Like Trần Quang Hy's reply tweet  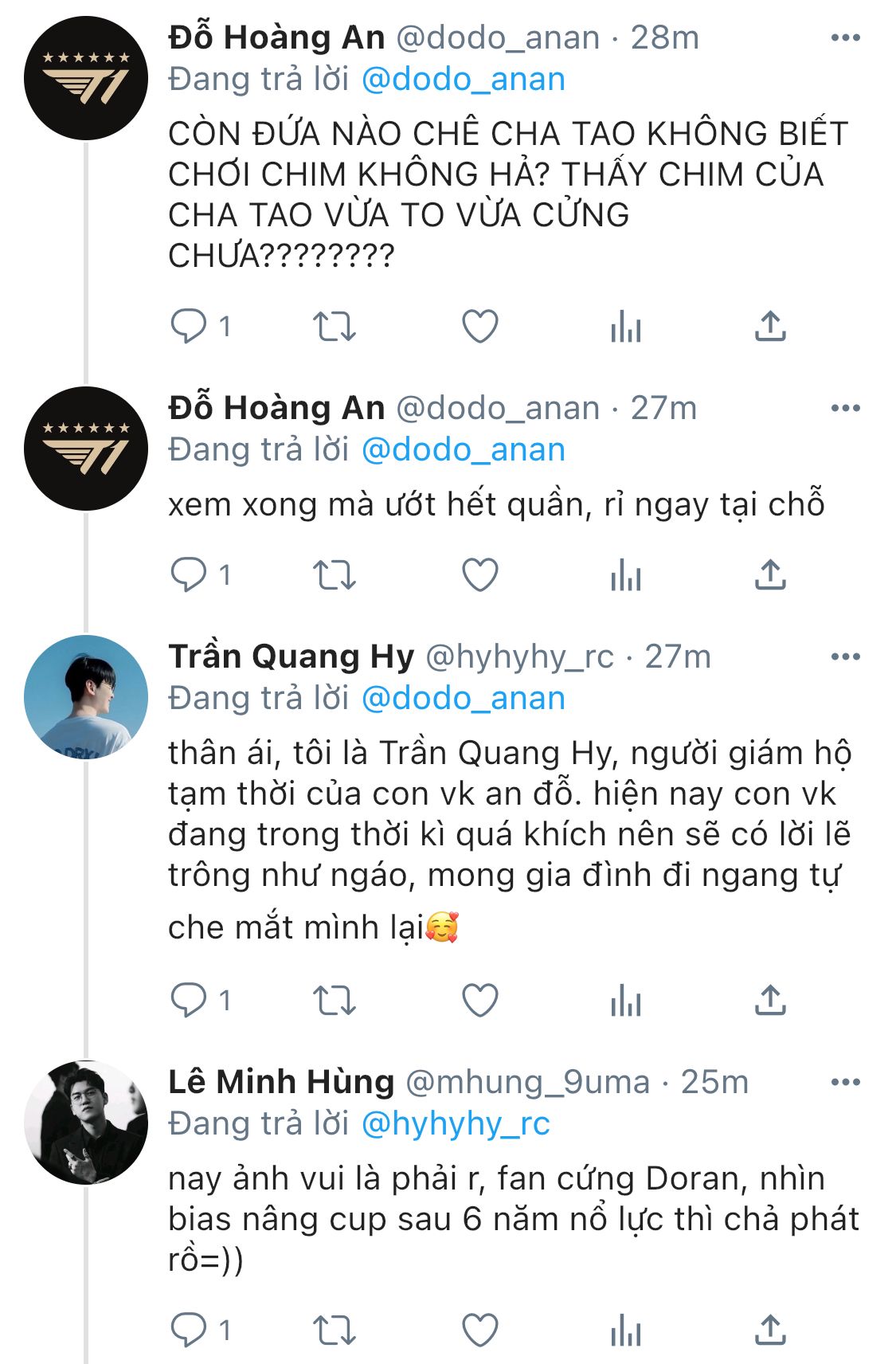pyautogui.click(x=480, y=1001)
